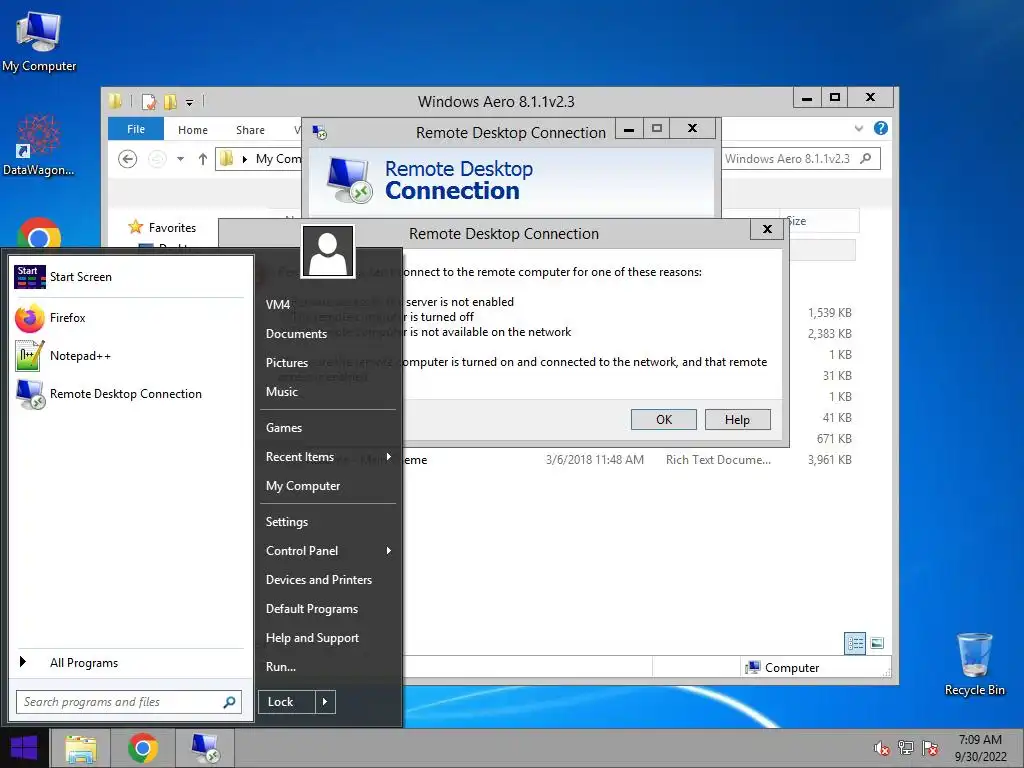Open Documents from start menu
Image resolution: width=1024 pixels, height=768 pixels.
[328, 334]
